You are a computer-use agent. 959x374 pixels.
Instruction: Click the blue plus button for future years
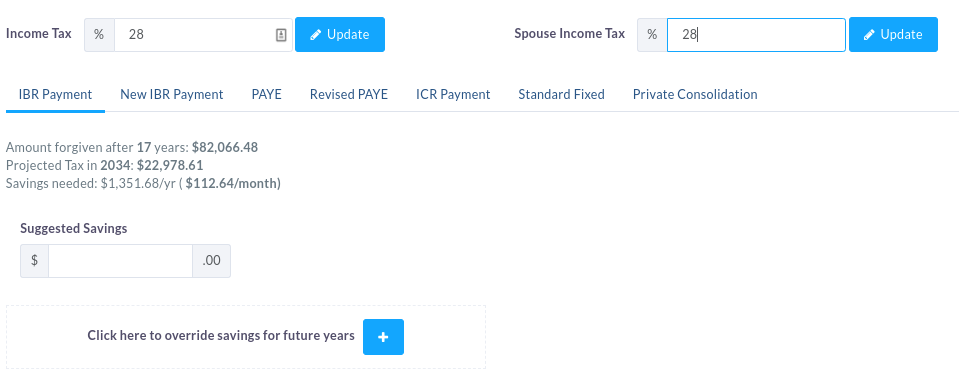click(x=383, y=337)
